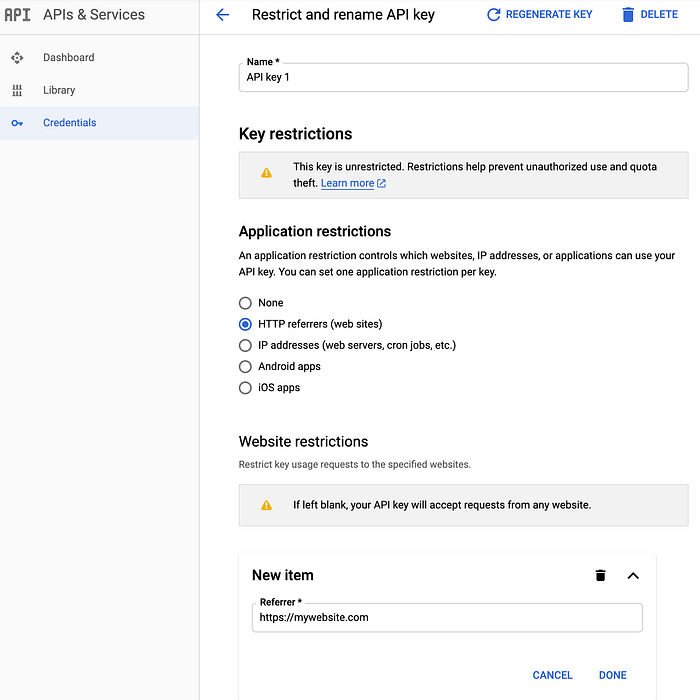Select the None restriction option
The height and width of the screenshot is (700, 700).
tap(246, 303)
